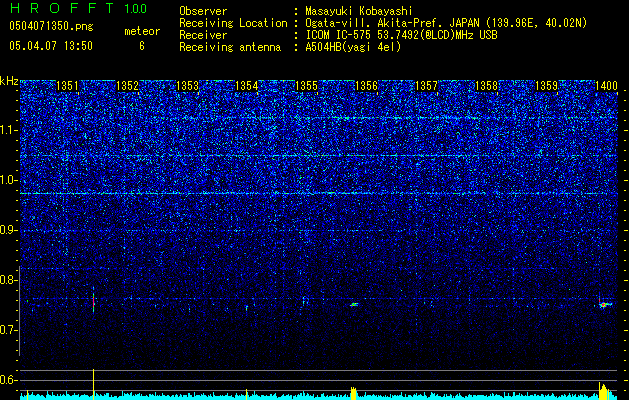Click the 0.7 kHz axis label
This screenshot has height=400, width=629.
pyautogui.click(x=9, y=330)
